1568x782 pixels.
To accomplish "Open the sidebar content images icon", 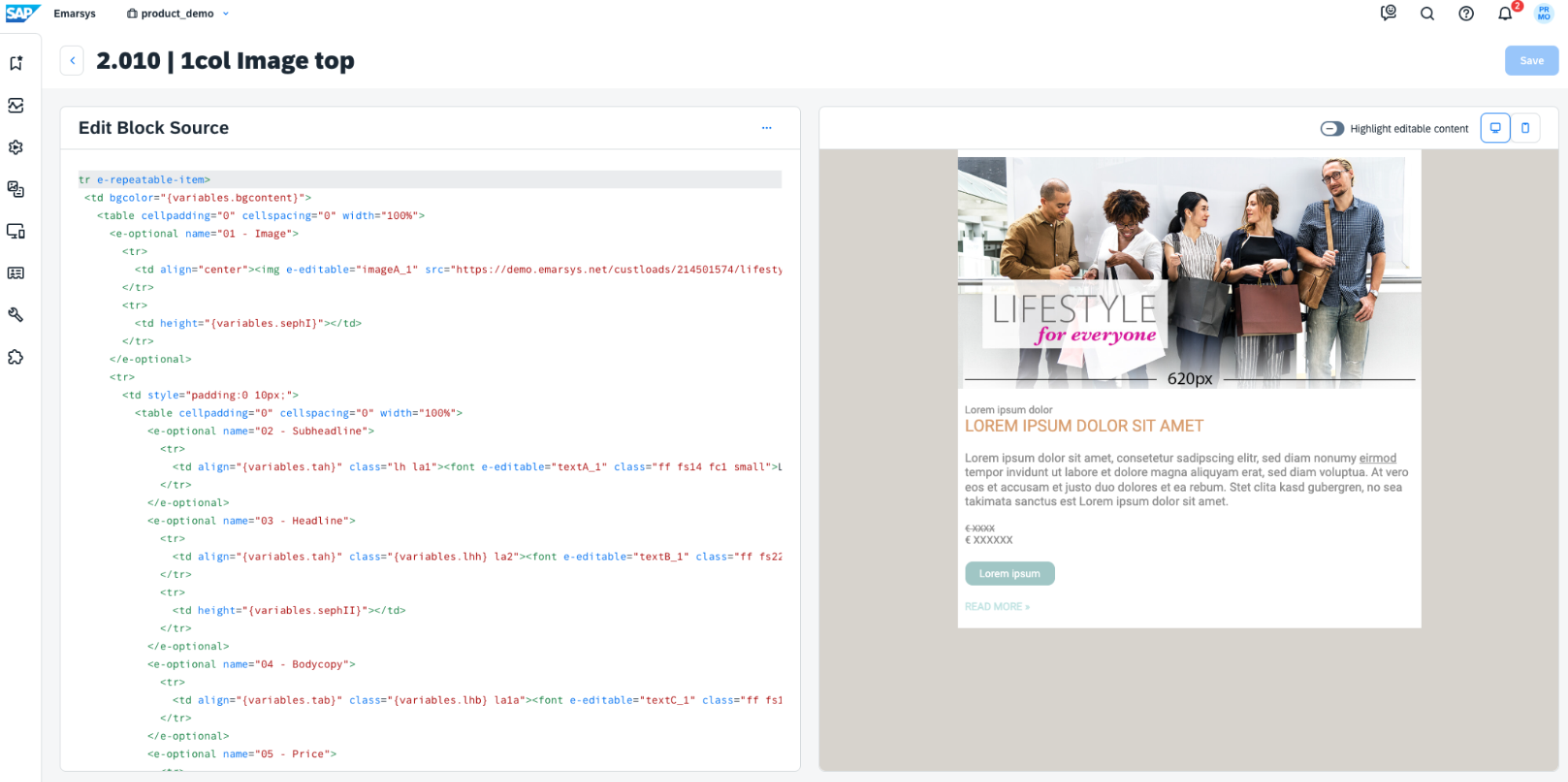I will 16,189.
